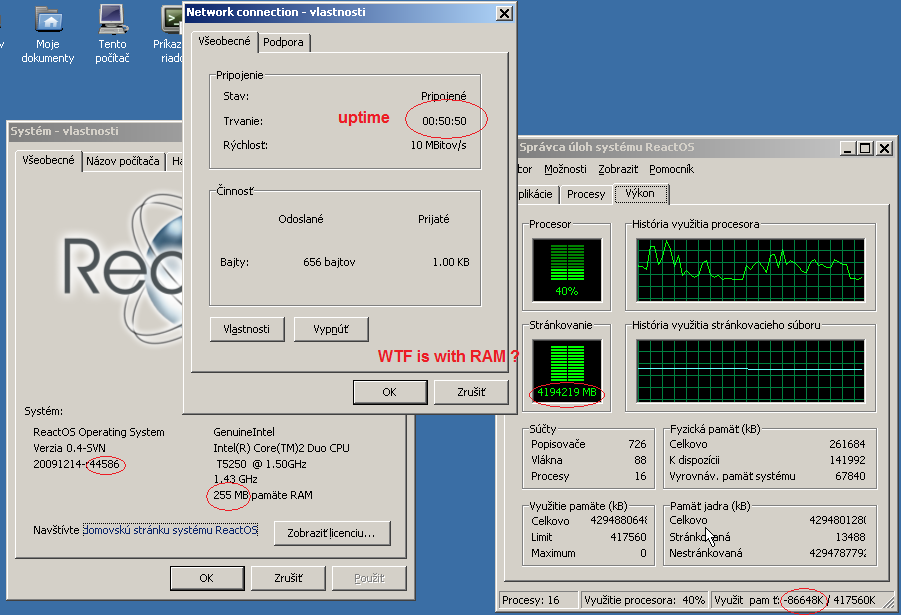
Task: Select Všeobecné tab in Systém properties
Action: (48, 160)
